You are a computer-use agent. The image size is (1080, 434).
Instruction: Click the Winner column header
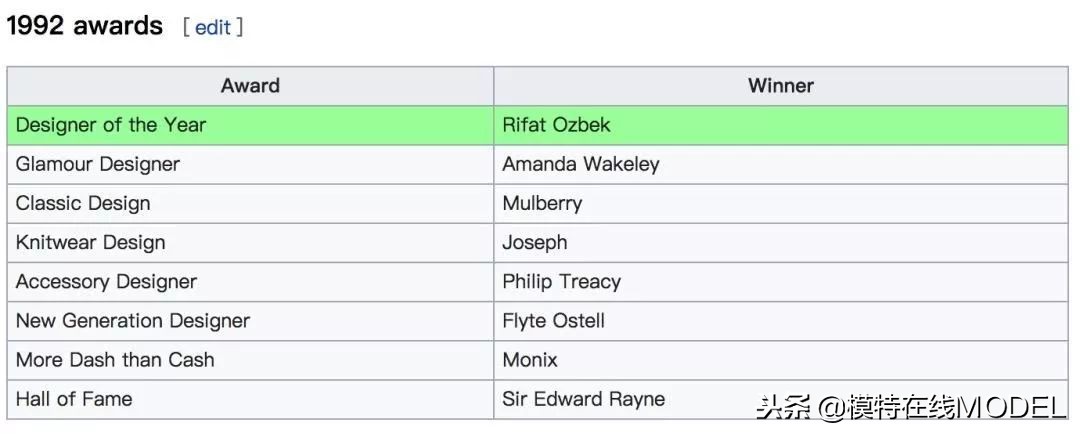780,86
